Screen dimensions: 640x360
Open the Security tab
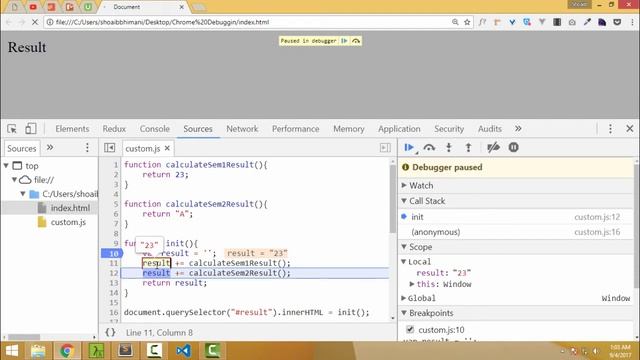449,129
